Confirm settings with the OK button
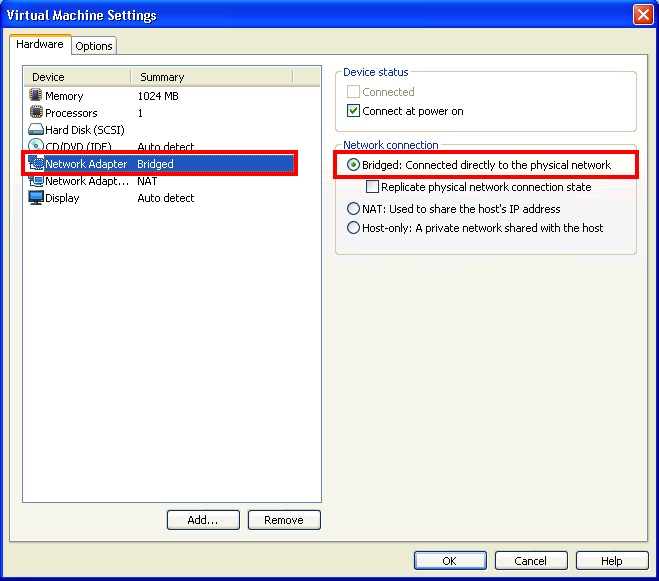 tap(450, 561)
